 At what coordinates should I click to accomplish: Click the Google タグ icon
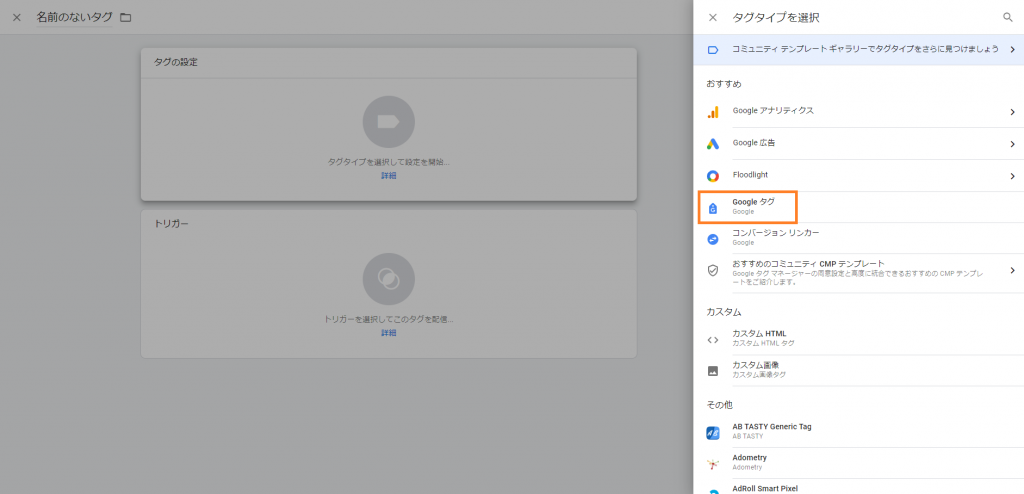[x=713, y=208]
